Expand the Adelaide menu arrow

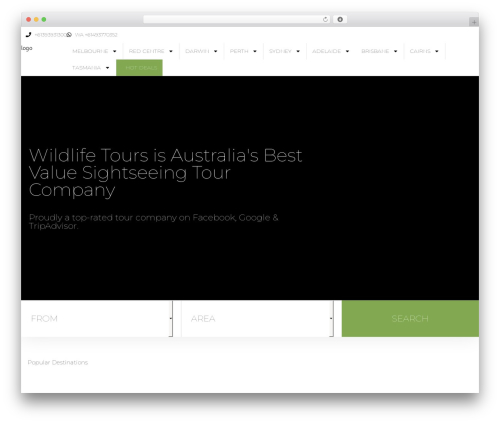(x=347, y=51)
